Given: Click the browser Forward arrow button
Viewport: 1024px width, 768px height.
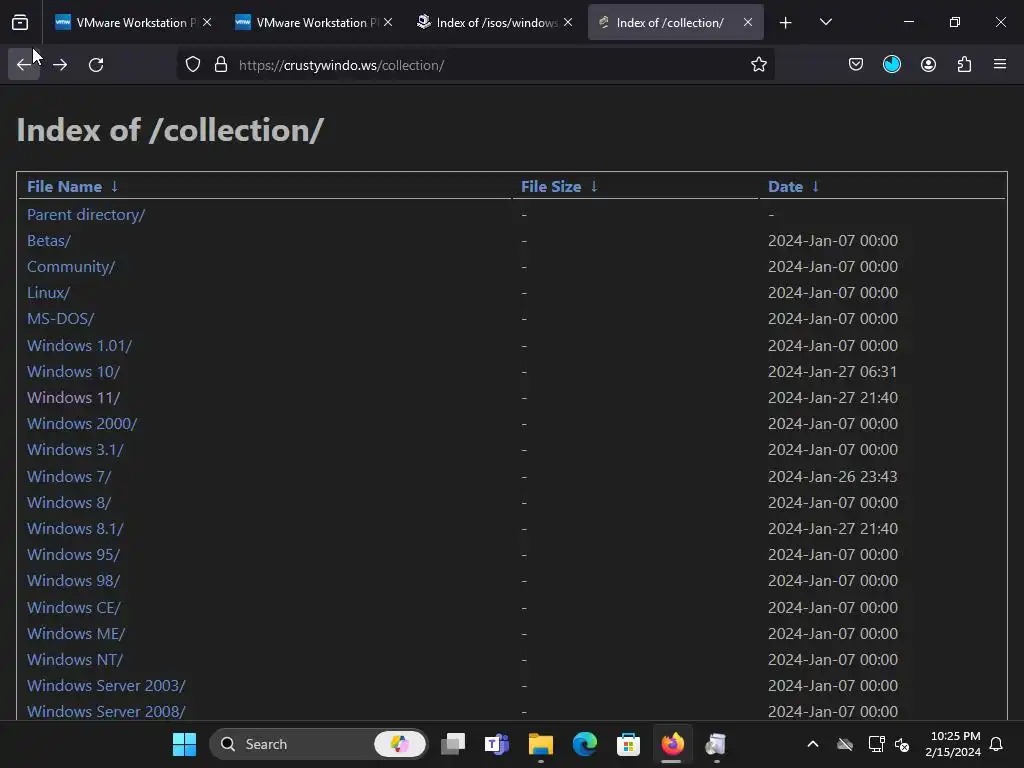Looking at the screenshot, I should 60,65.
